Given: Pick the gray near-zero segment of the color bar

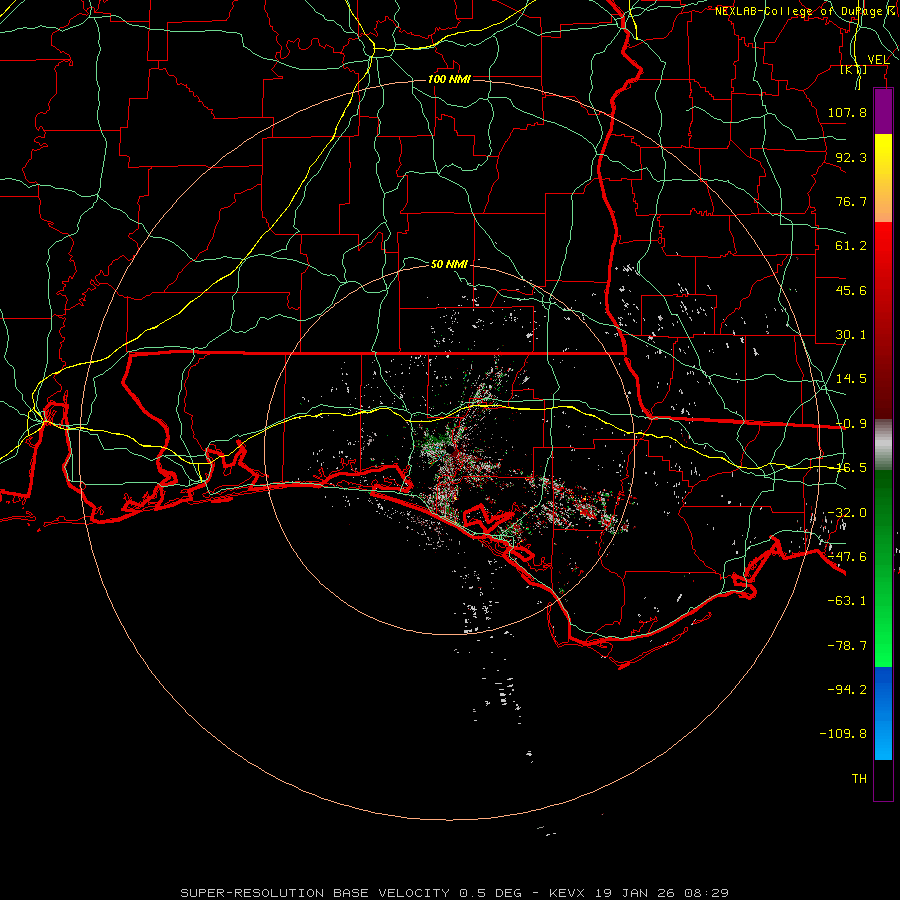Looking at the screenshot, I should (x=883, y=445).
